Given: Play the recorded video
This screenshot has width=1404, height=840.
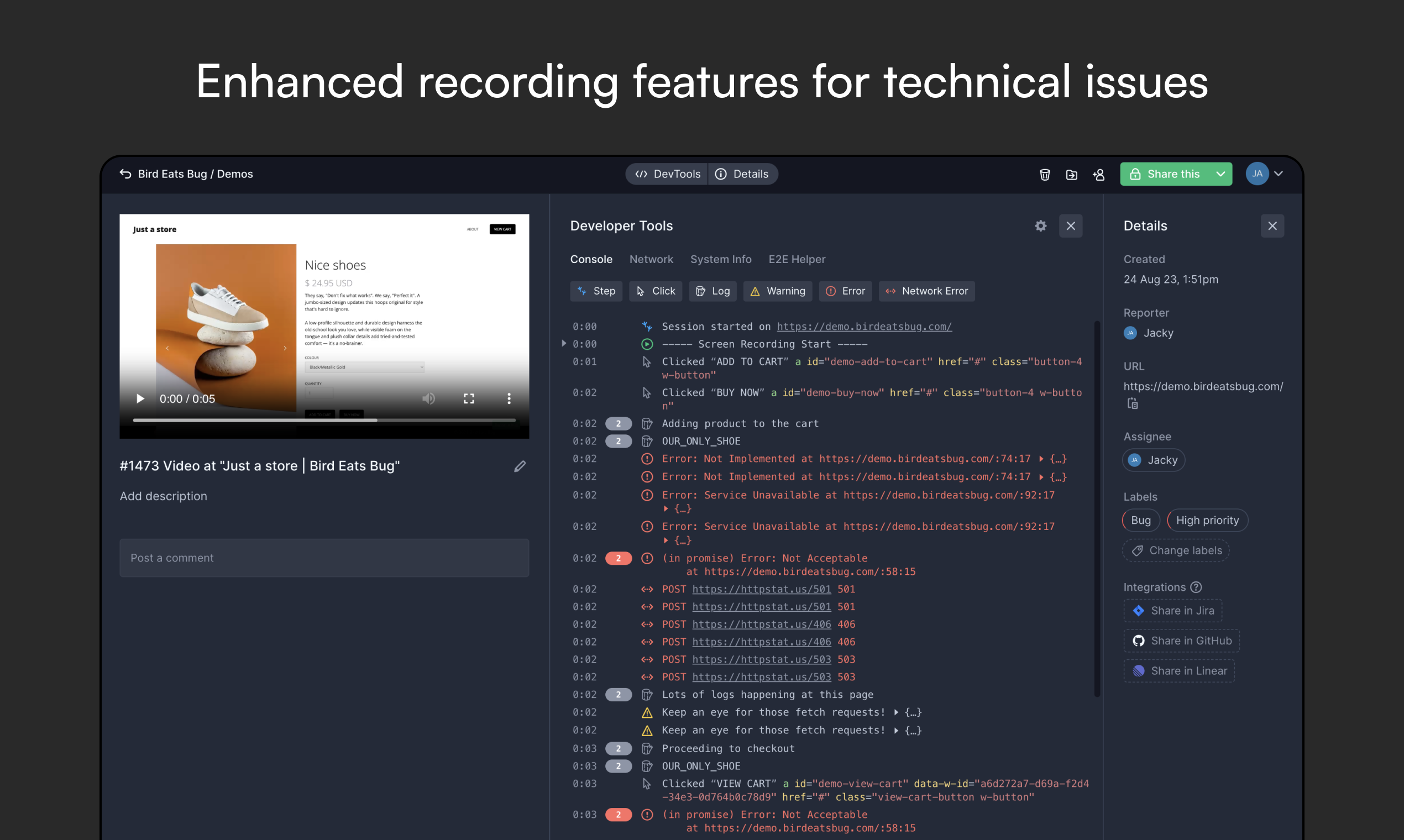Looking at the screenshot, I should [140, 398].
